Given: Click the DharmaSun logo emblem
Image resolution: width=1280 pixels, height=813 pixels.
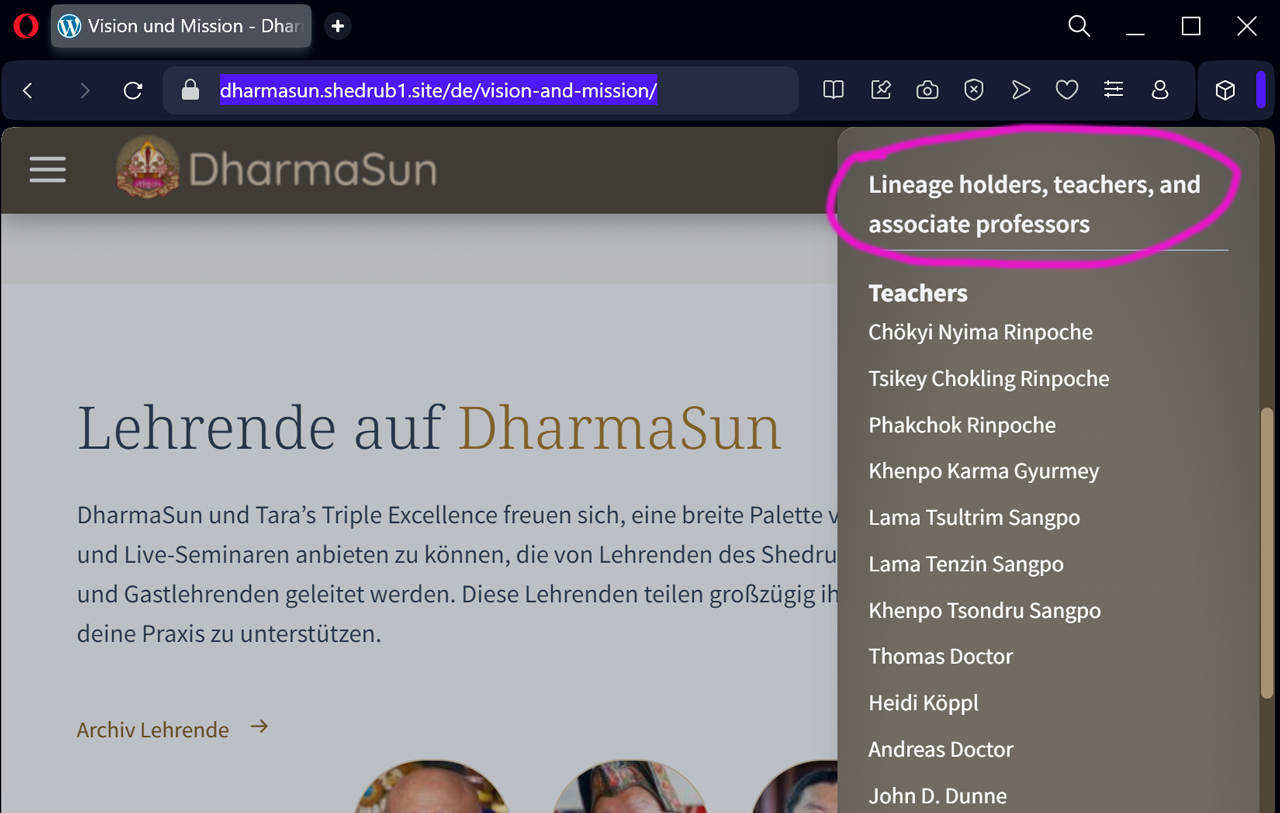Looking at the screenshot, I should pyautogui.click(x=148, y=167).
